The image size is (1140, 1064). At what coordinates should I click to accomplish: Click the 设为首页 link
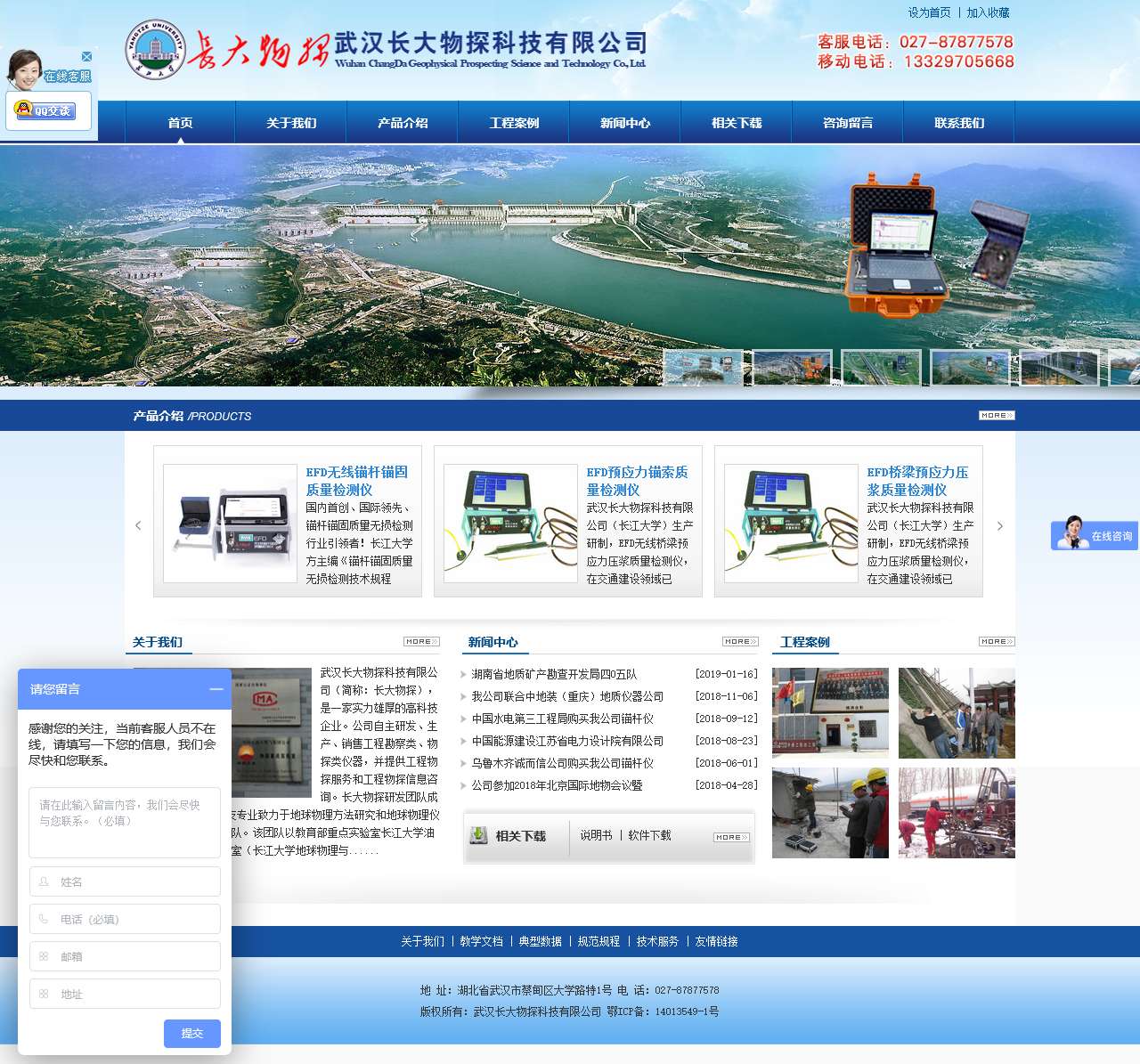tap(929, 12)
